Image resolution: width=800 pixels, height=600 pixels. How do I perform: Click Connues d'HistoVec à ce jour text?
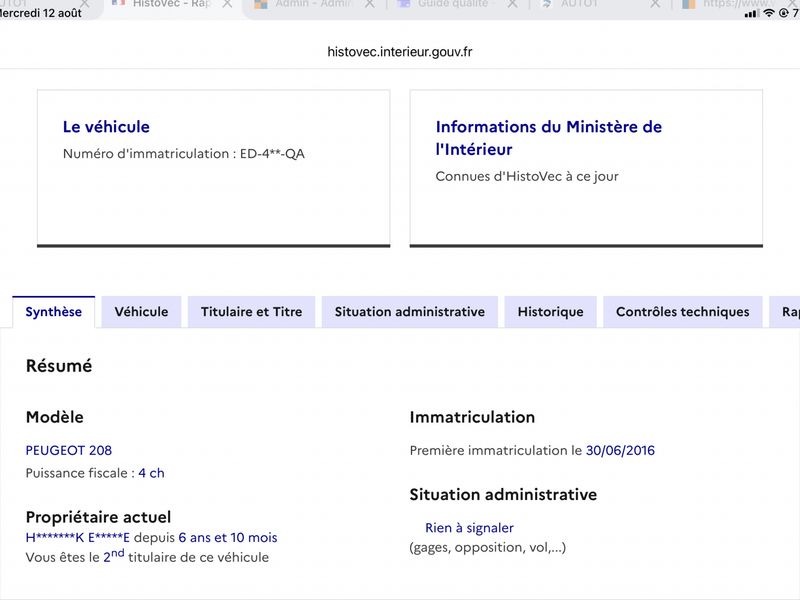click(527, 177)
